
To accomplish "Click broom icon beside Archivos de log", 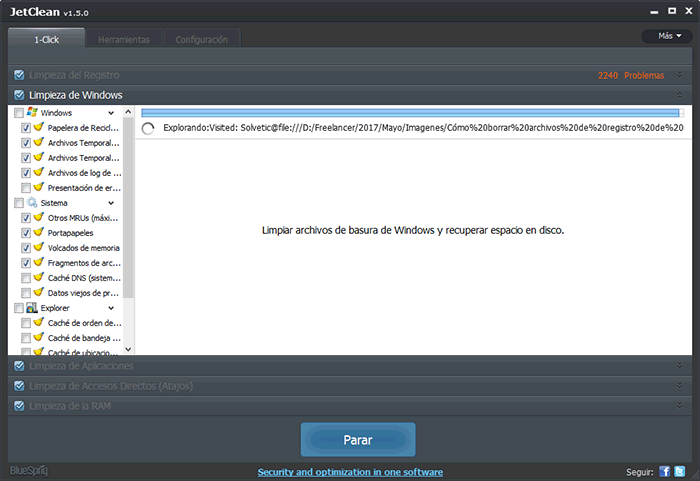I will click(x=39, y=172).
